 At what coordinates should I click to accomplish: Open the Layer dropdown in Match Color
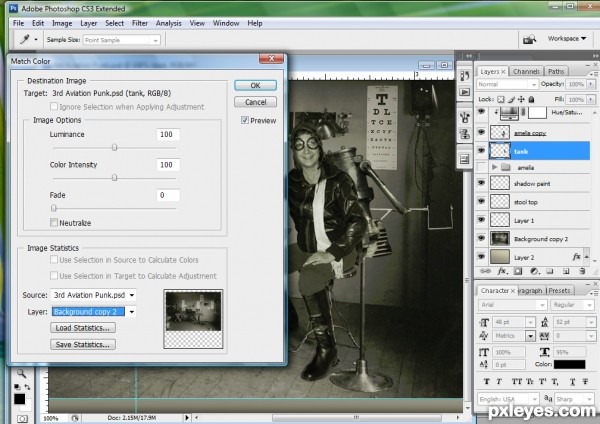(132, 312)
